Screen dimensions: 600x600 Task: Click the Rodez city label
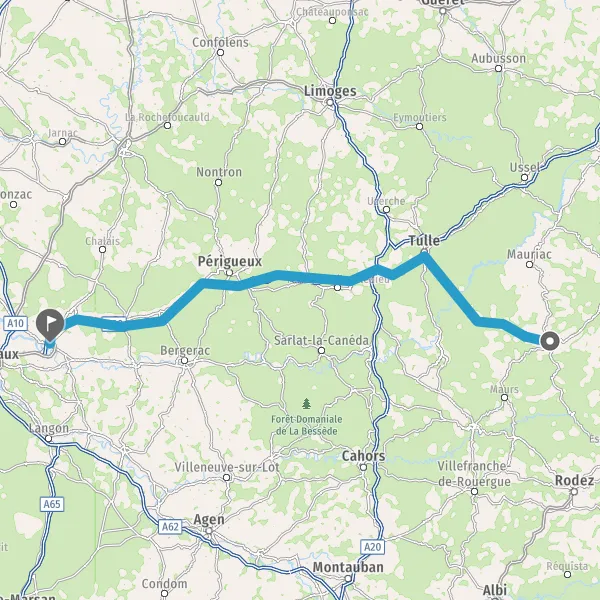pos(574,481)
